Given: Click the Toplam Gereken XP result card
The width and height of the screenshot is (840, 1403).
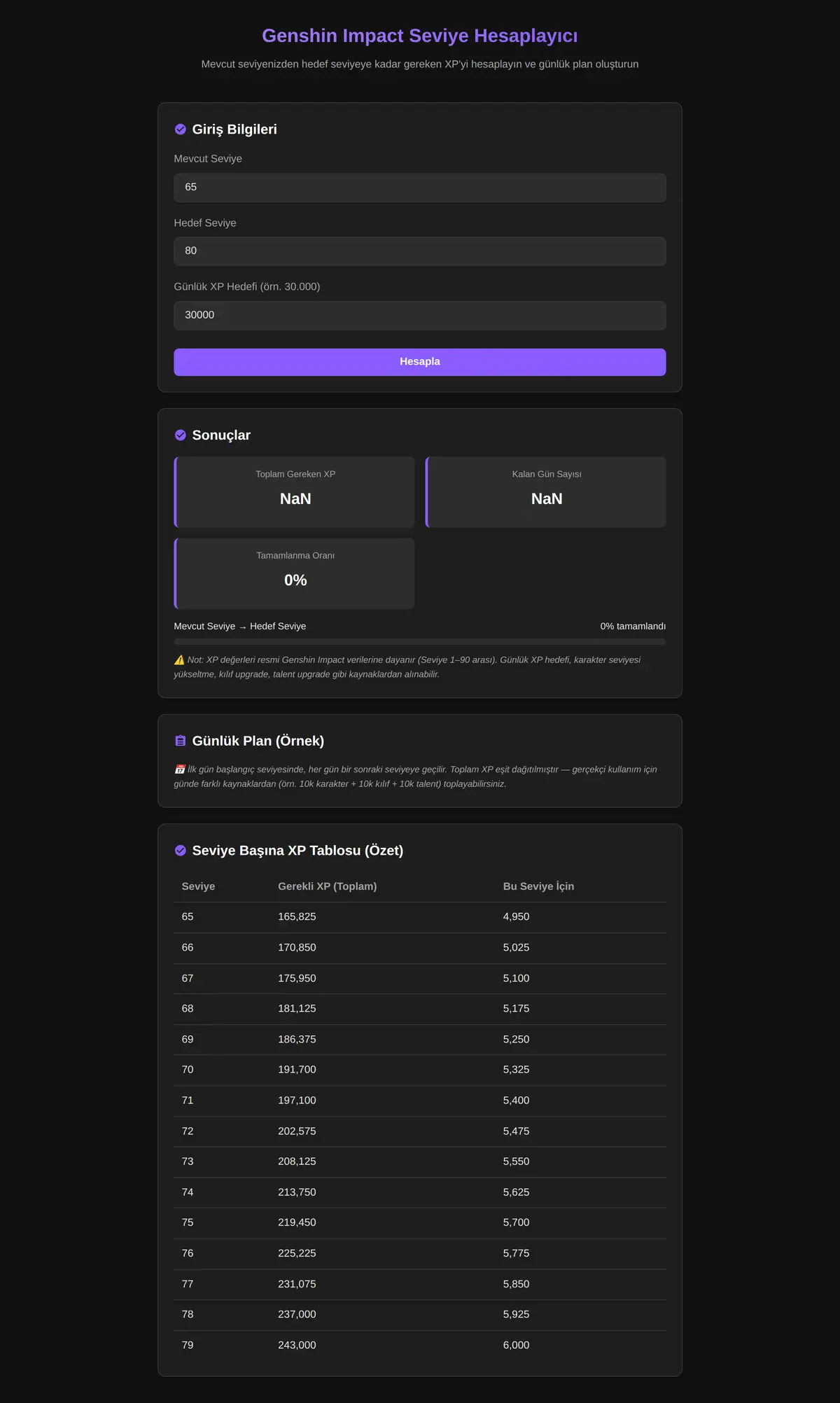Looking at the screenshot, I should click(x=294, y=492).
